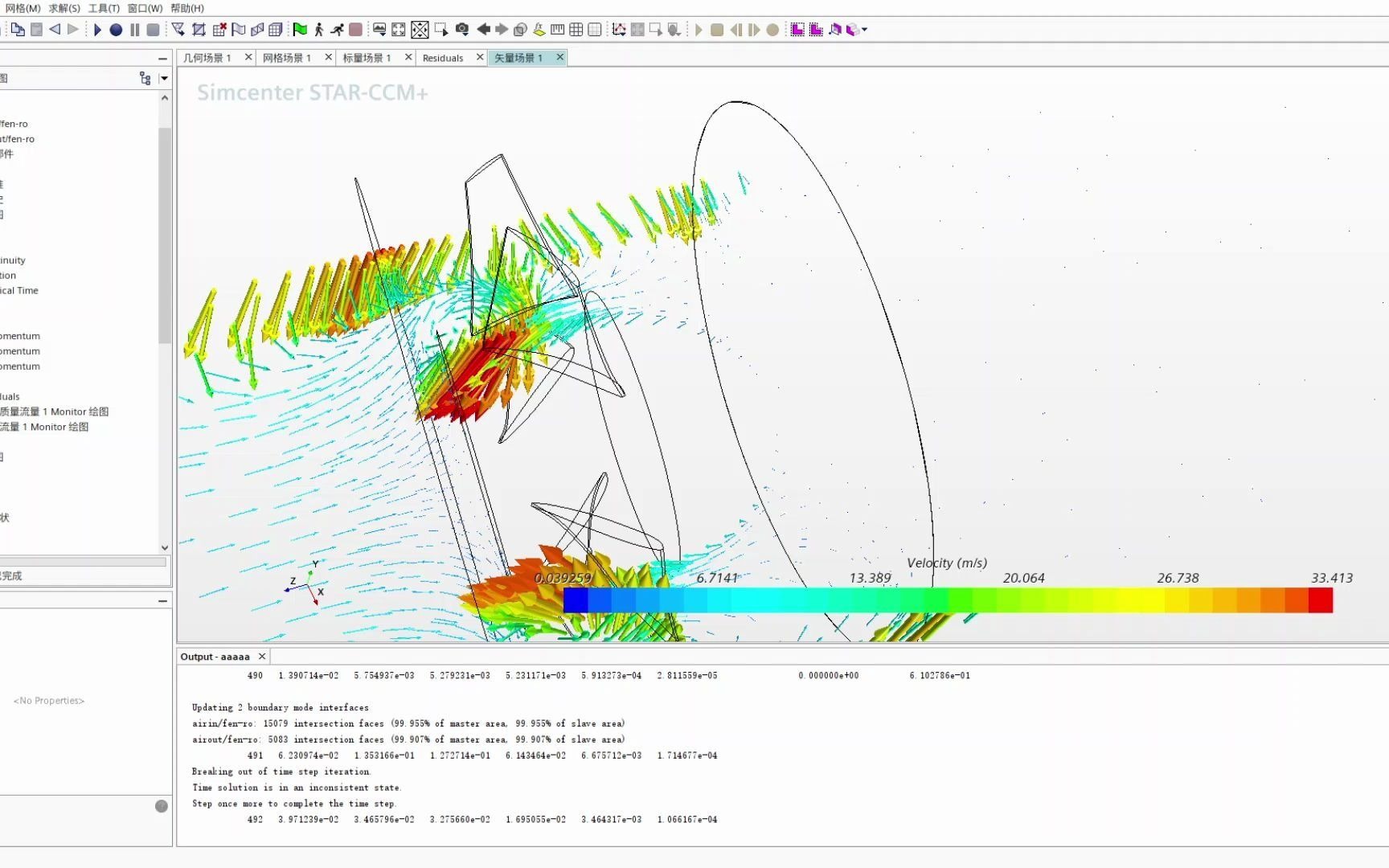
Task: Select the ical Time tree item
Action: 19,291
